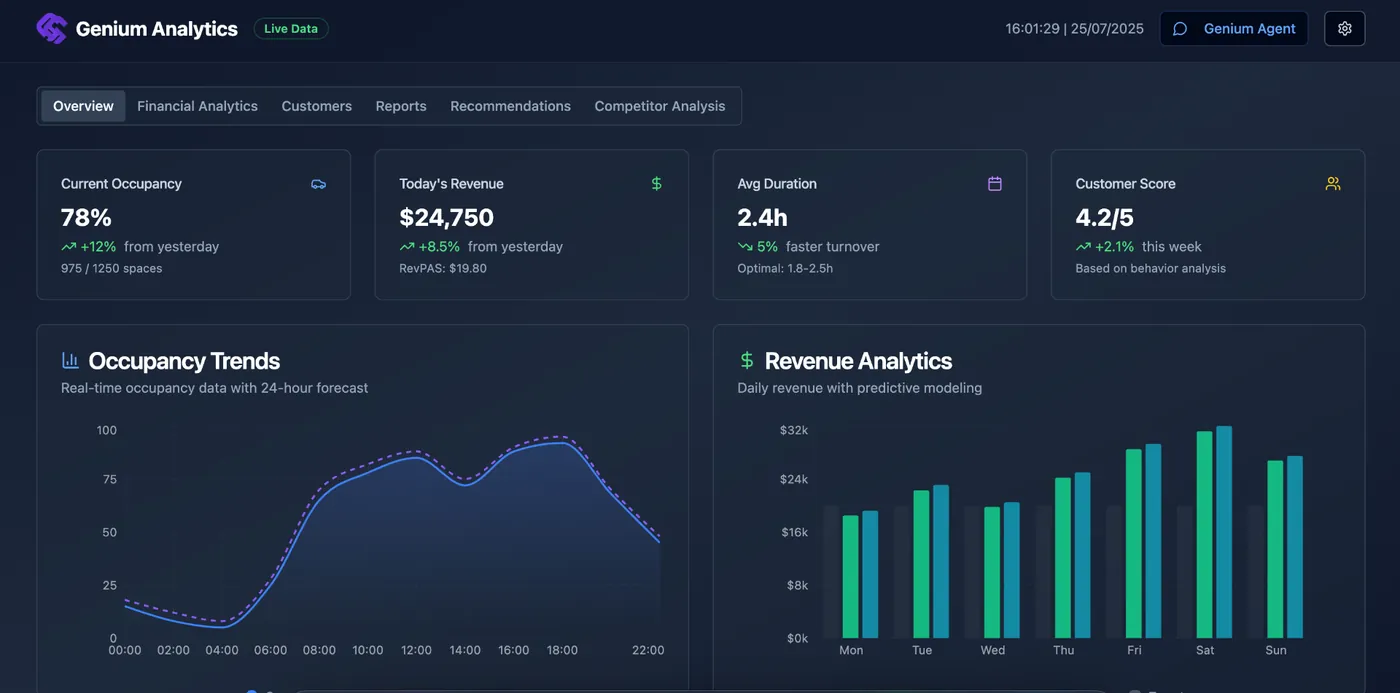Image resolution: width=1400 pixels, height=693 pixels.
Task: Click the Genium Analytics title
Action: click(x=157, y=29)
